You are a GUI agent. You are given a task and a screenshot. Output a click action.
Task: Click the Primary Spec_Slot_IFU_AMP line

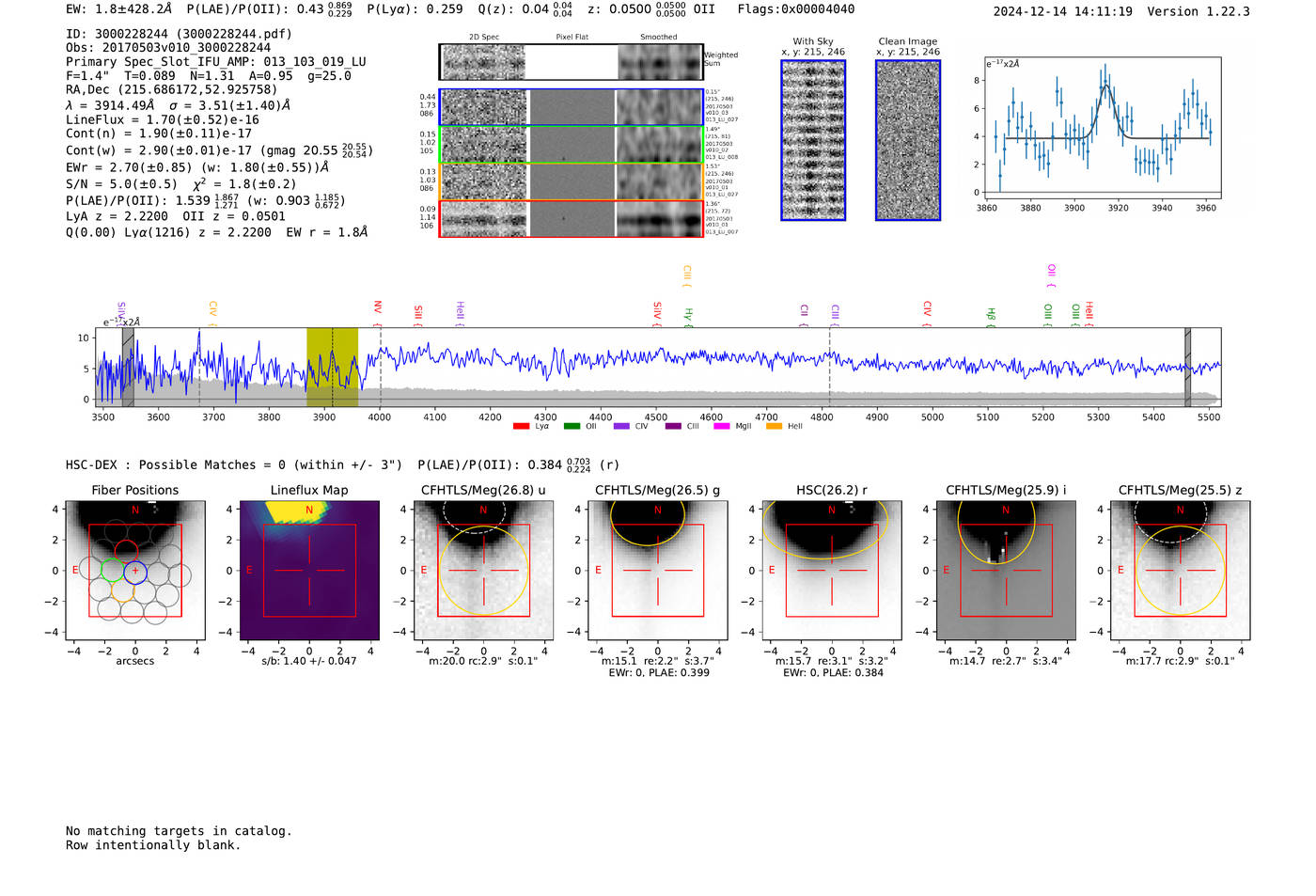pos(216,62)
